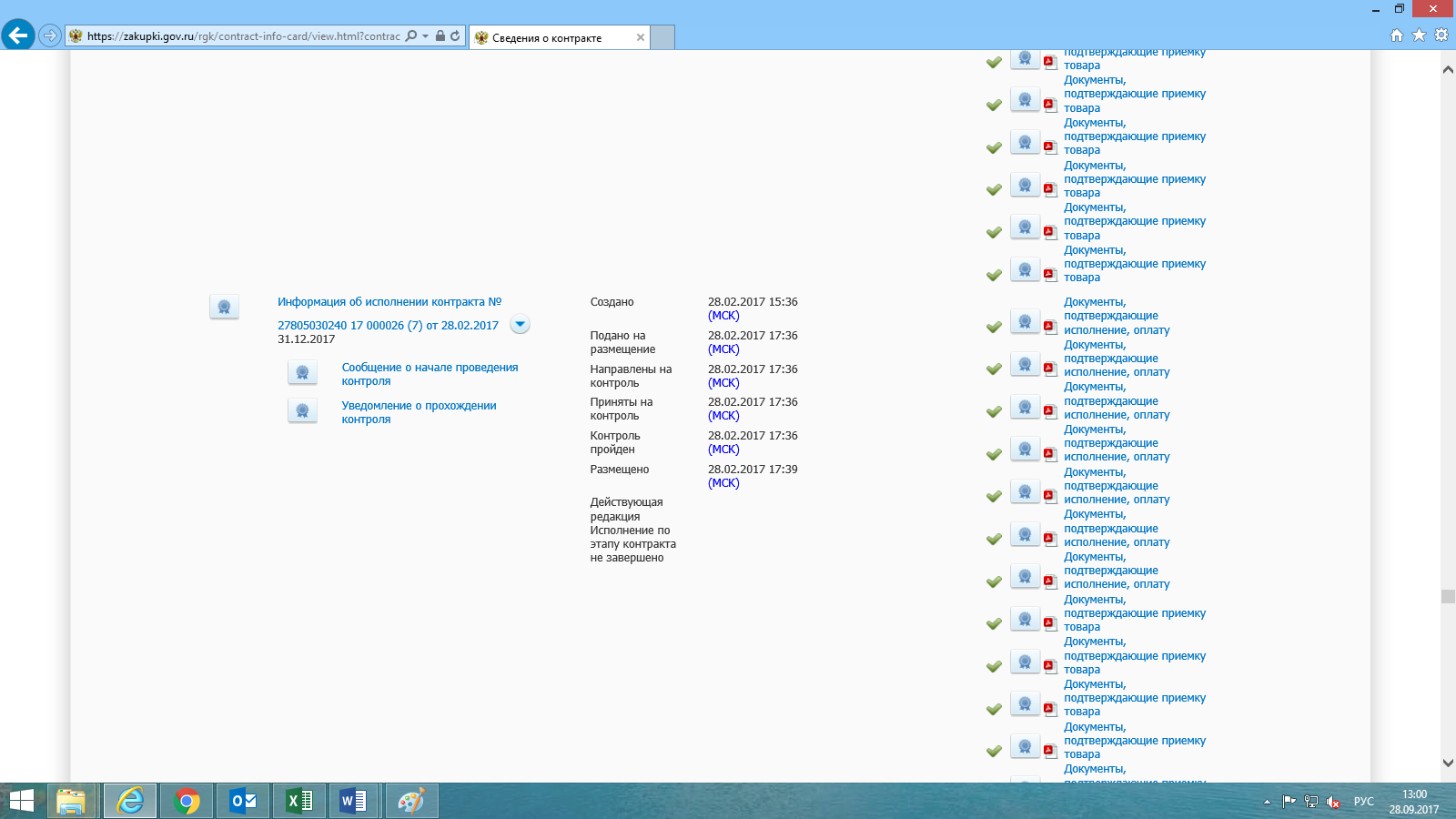
Task: Click the 'Создано' label
Action: point(612,302)
